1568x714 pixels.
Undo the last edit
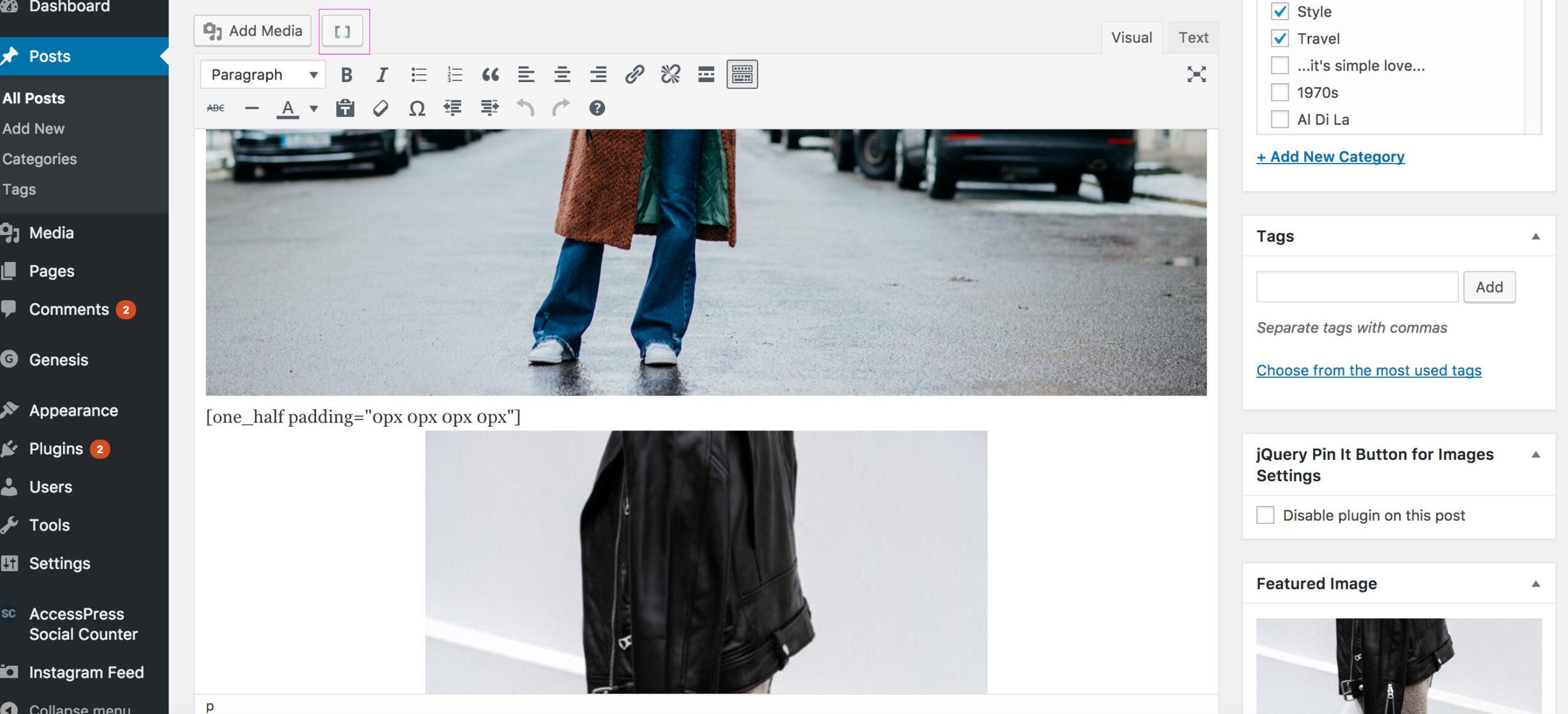(525, 108)
